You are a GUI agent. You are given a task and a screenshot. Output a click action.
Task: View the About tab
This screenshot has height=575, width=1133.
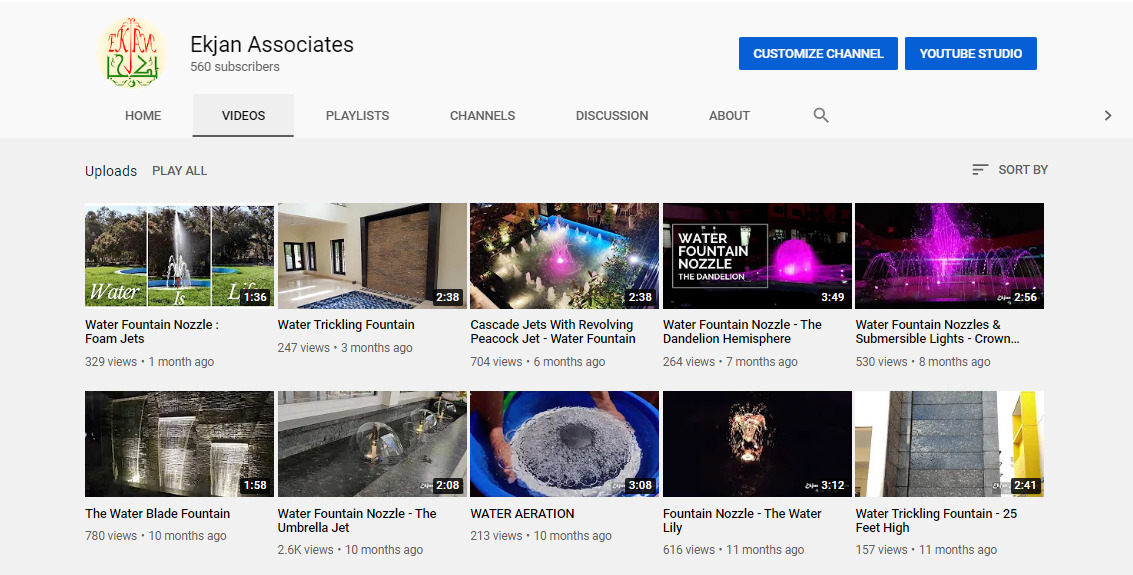coord(729,116)
